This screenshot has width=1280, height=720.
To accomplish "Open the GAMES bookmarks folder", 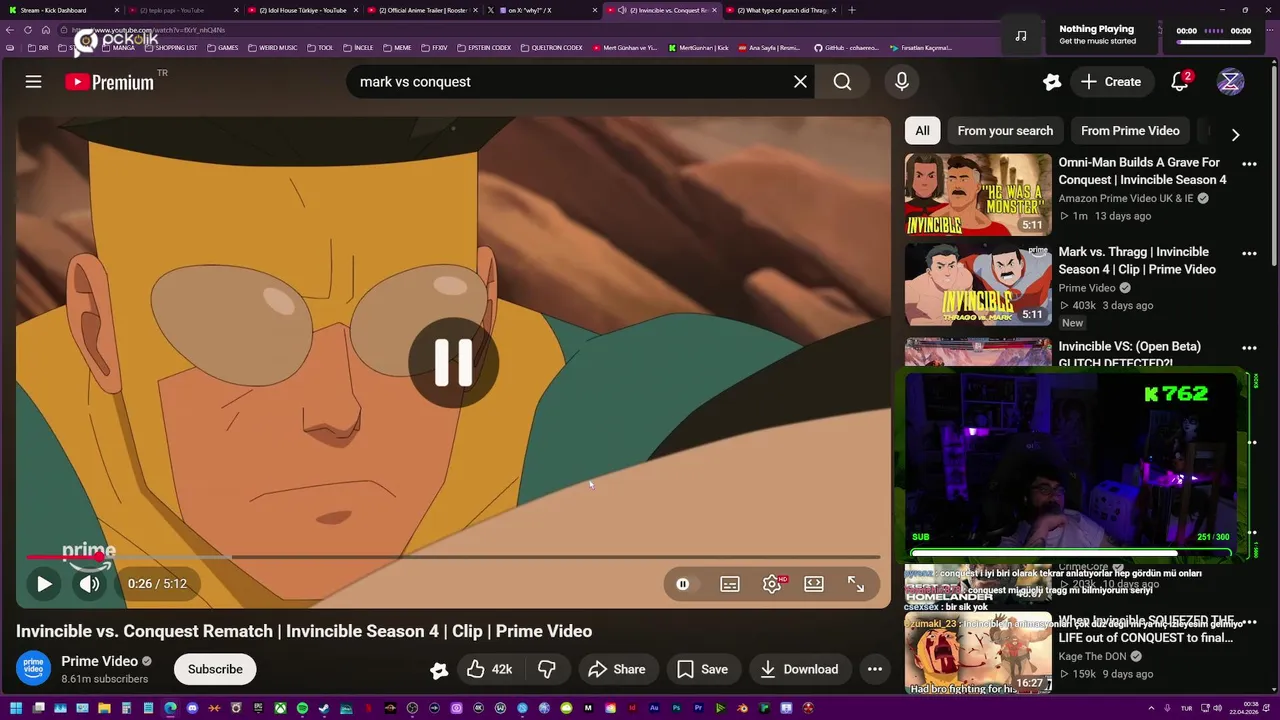I will pyautogui.click(x=223, y=47).
